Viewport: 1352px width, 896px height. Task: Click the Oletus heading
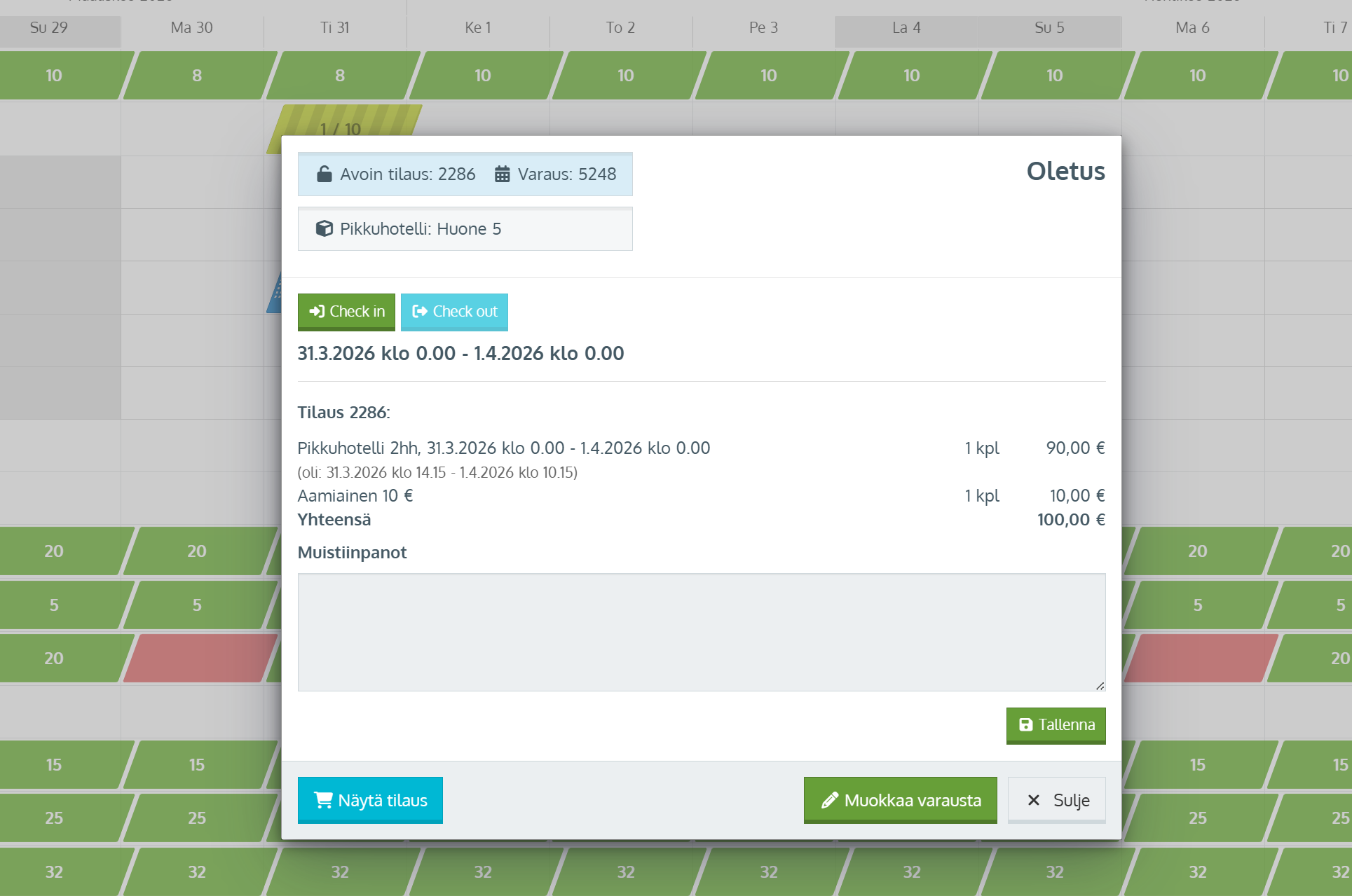tap(1065, 171)
